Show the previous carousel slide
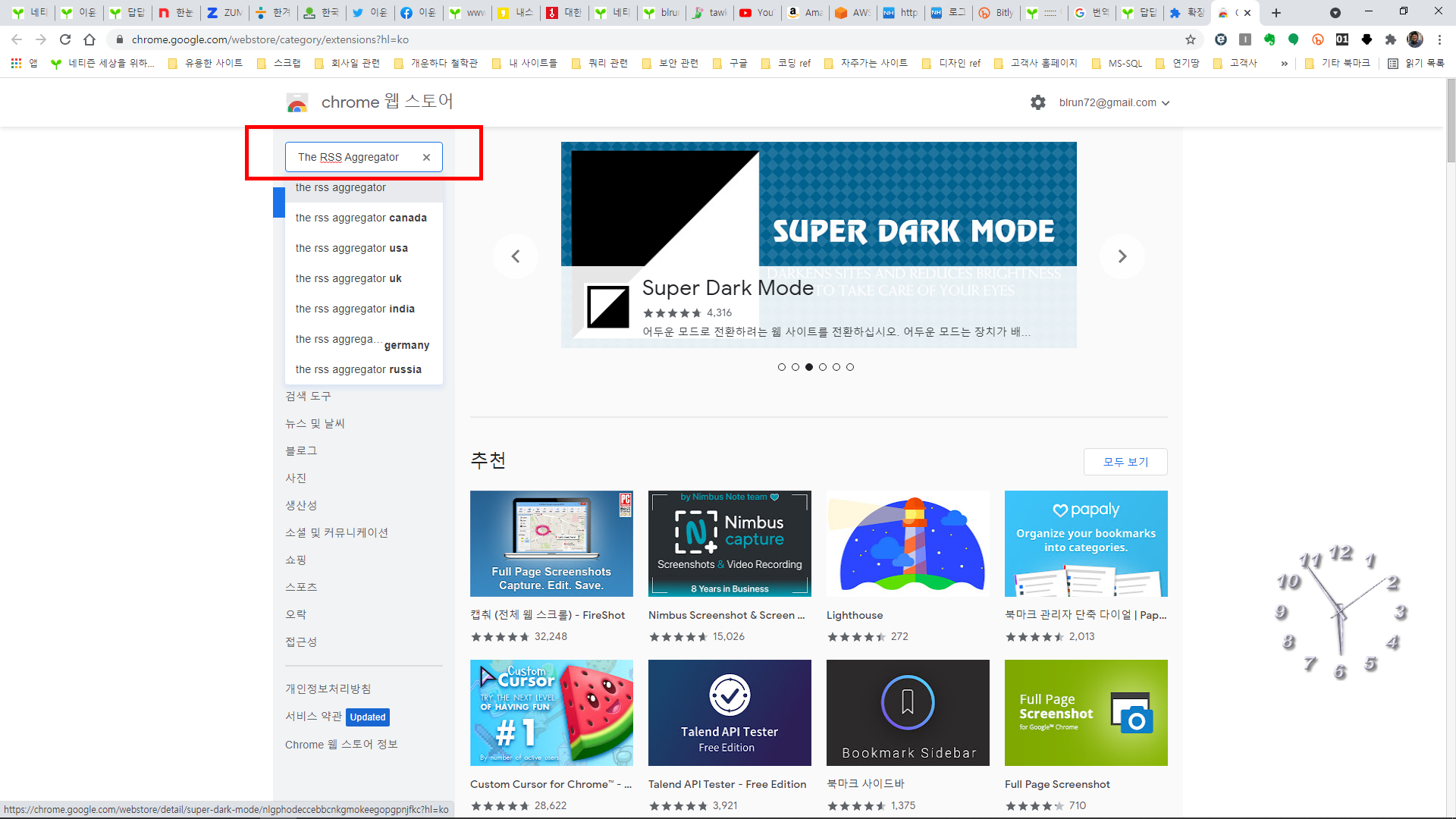The image size is (1456, 819). coord(516,256)
